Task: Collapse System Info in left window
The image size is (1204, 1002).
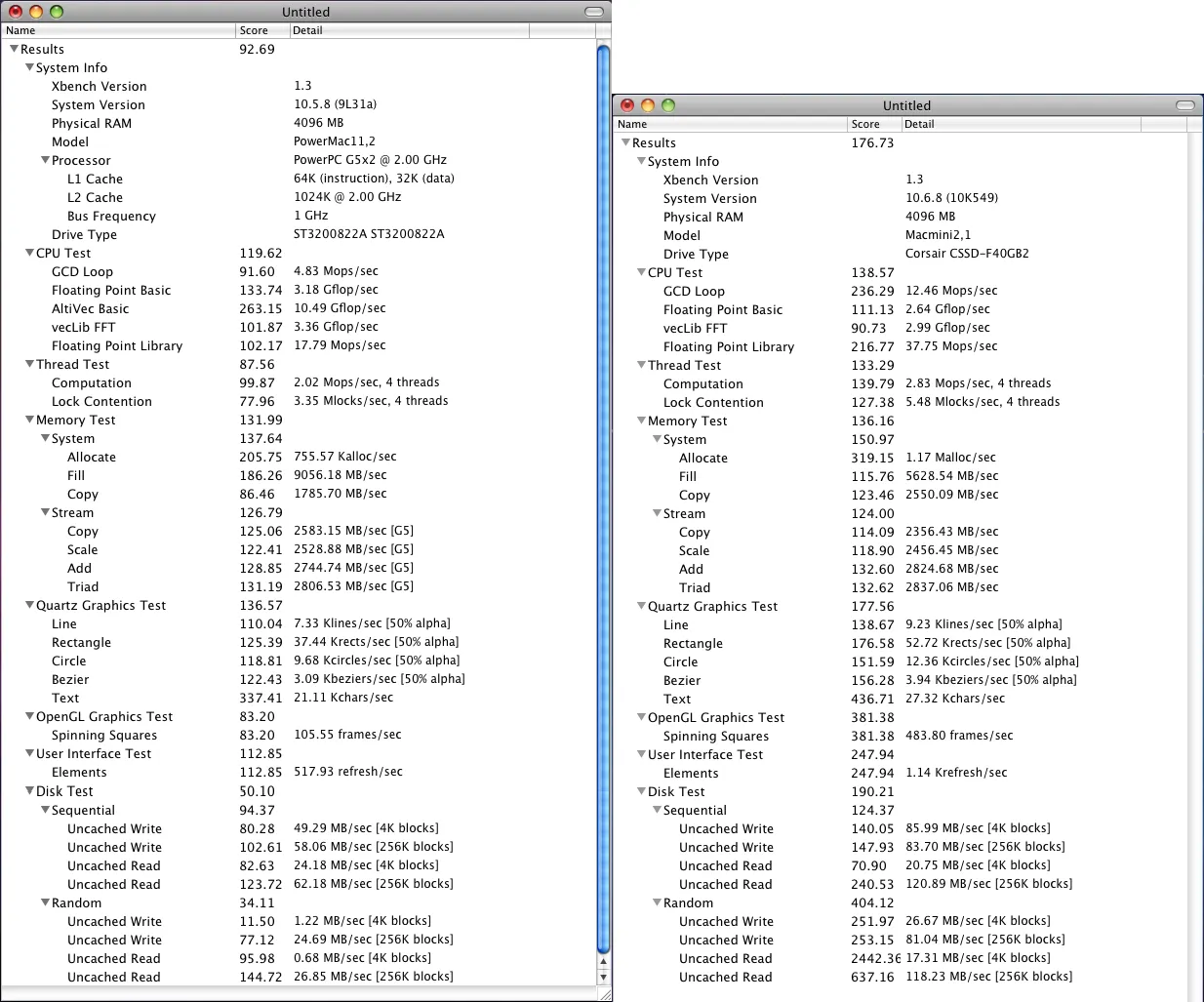Action: click(29, 67)
